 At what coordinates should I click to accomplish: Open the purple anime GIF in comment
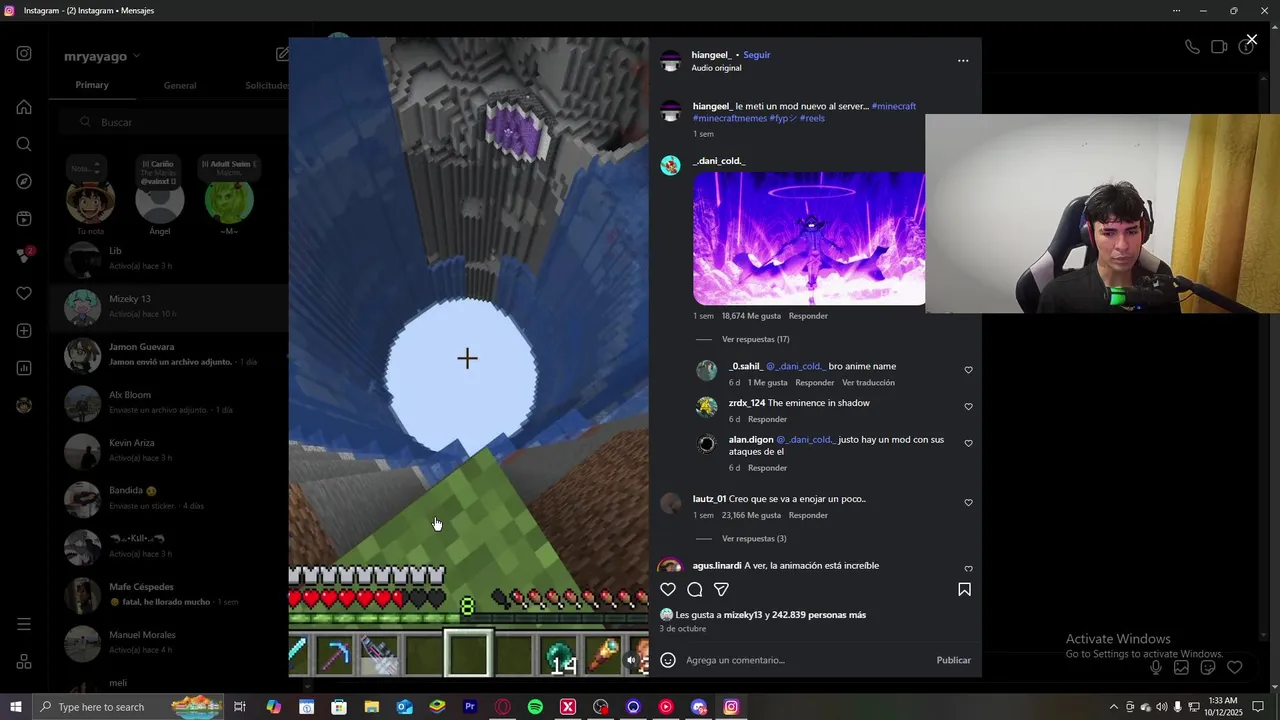coord(809,238)
